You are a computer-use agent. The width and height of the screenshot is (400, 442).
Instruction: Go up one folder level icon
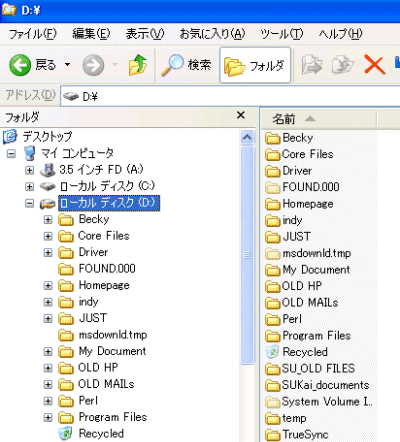point(138,65)
